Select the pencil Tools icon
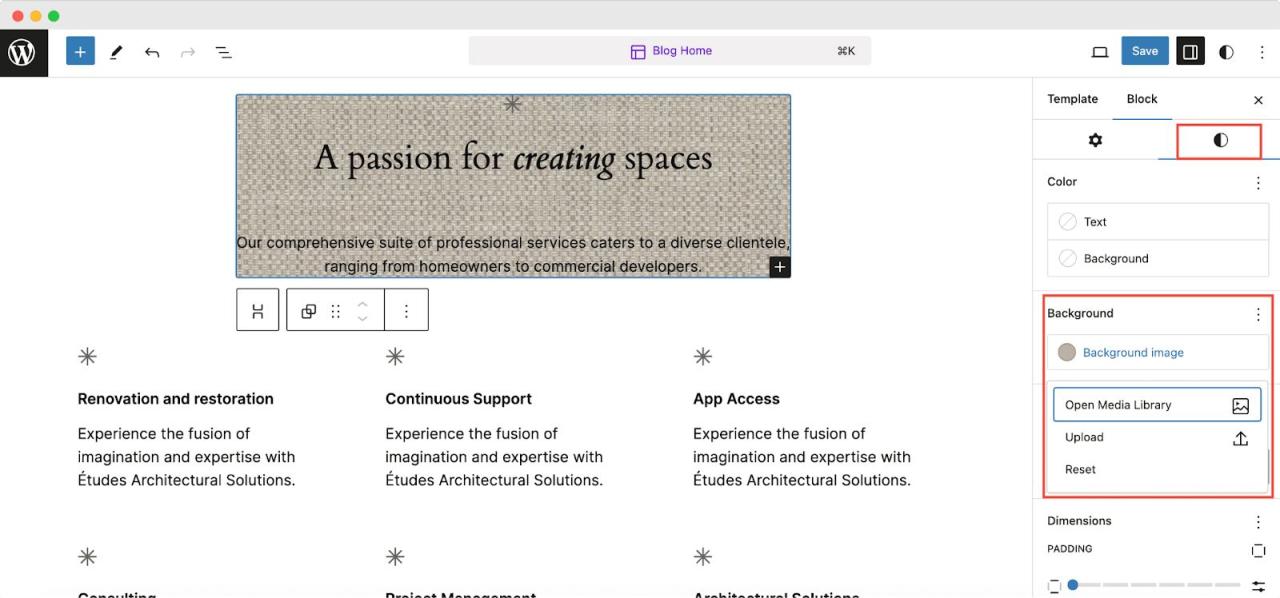The height and width of the screenshot is (598, 1280). click(116, 52)
